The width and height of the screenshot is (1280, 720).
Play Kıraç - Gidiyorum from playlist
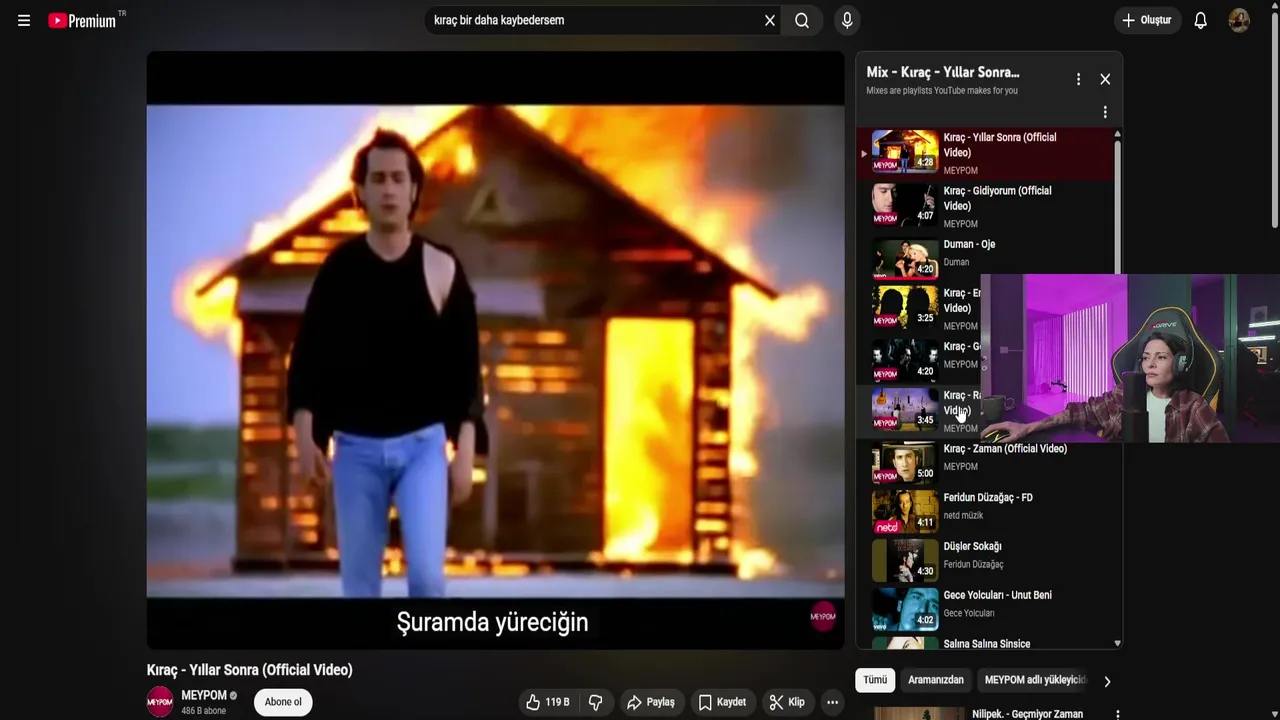(985, 206)
